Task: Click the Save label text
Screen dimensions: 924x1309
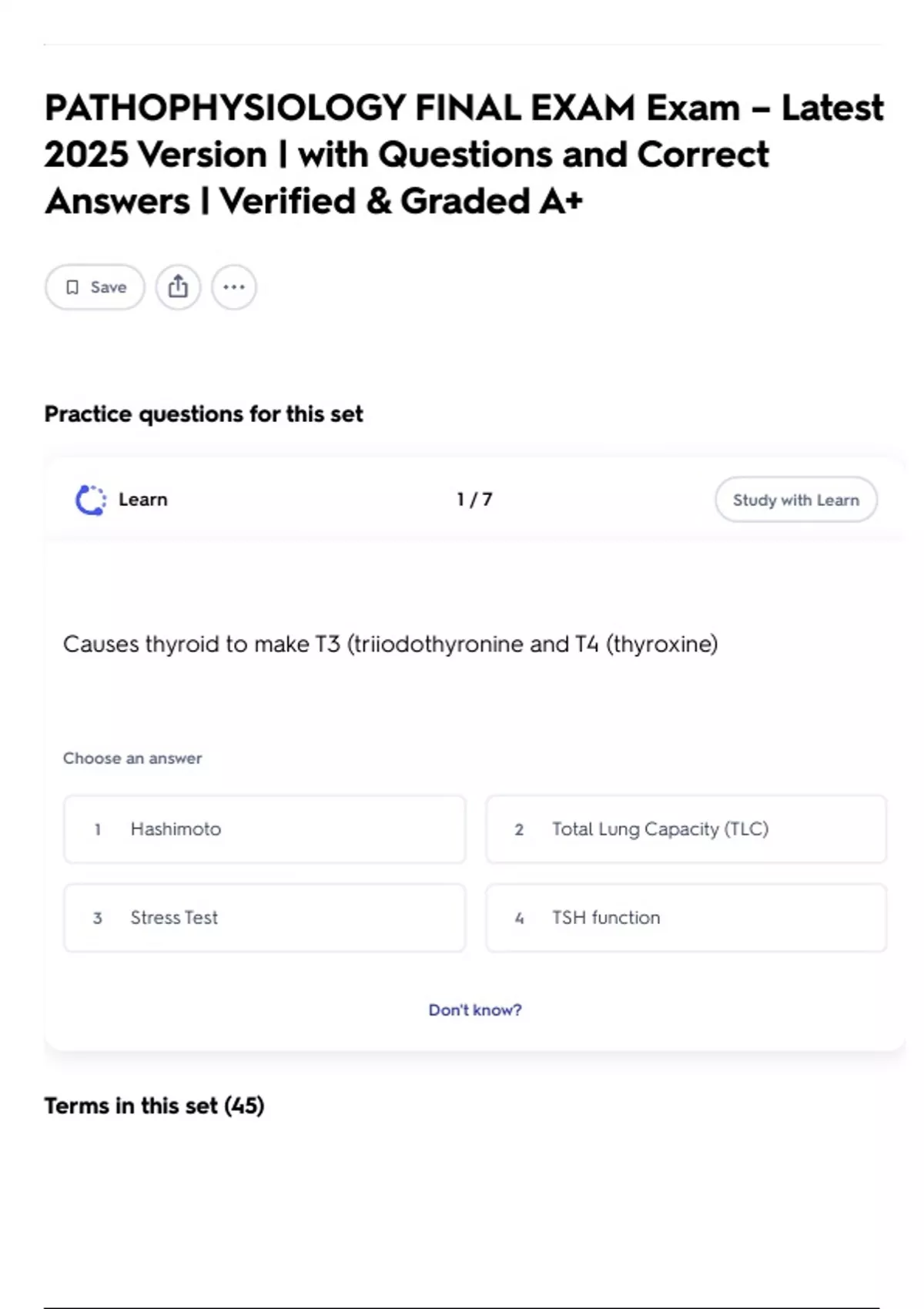Action: pyautogui.click(x=109, y=287)
